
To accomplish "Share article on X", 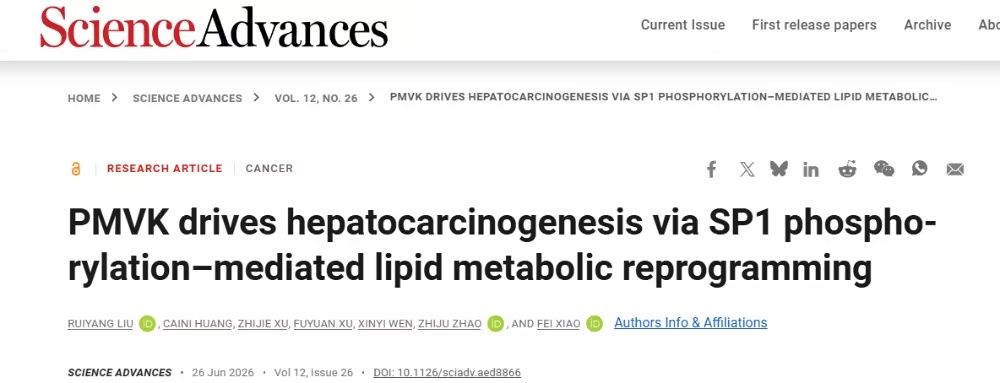I will coord(747,169).
